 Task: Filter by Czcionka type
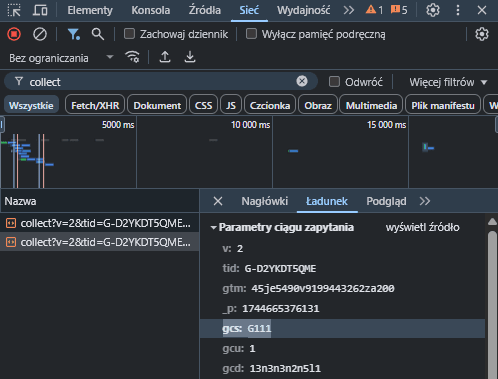270,106
